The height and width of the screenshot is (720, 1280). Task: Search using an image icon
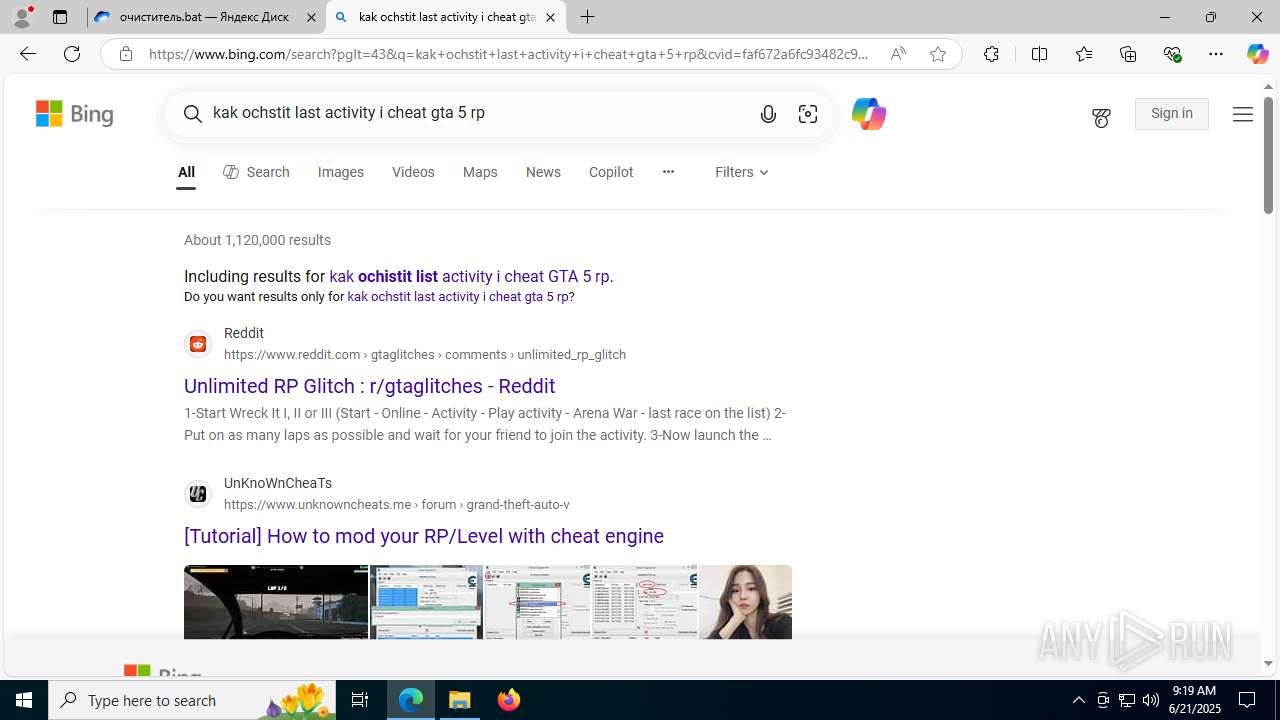808,114
